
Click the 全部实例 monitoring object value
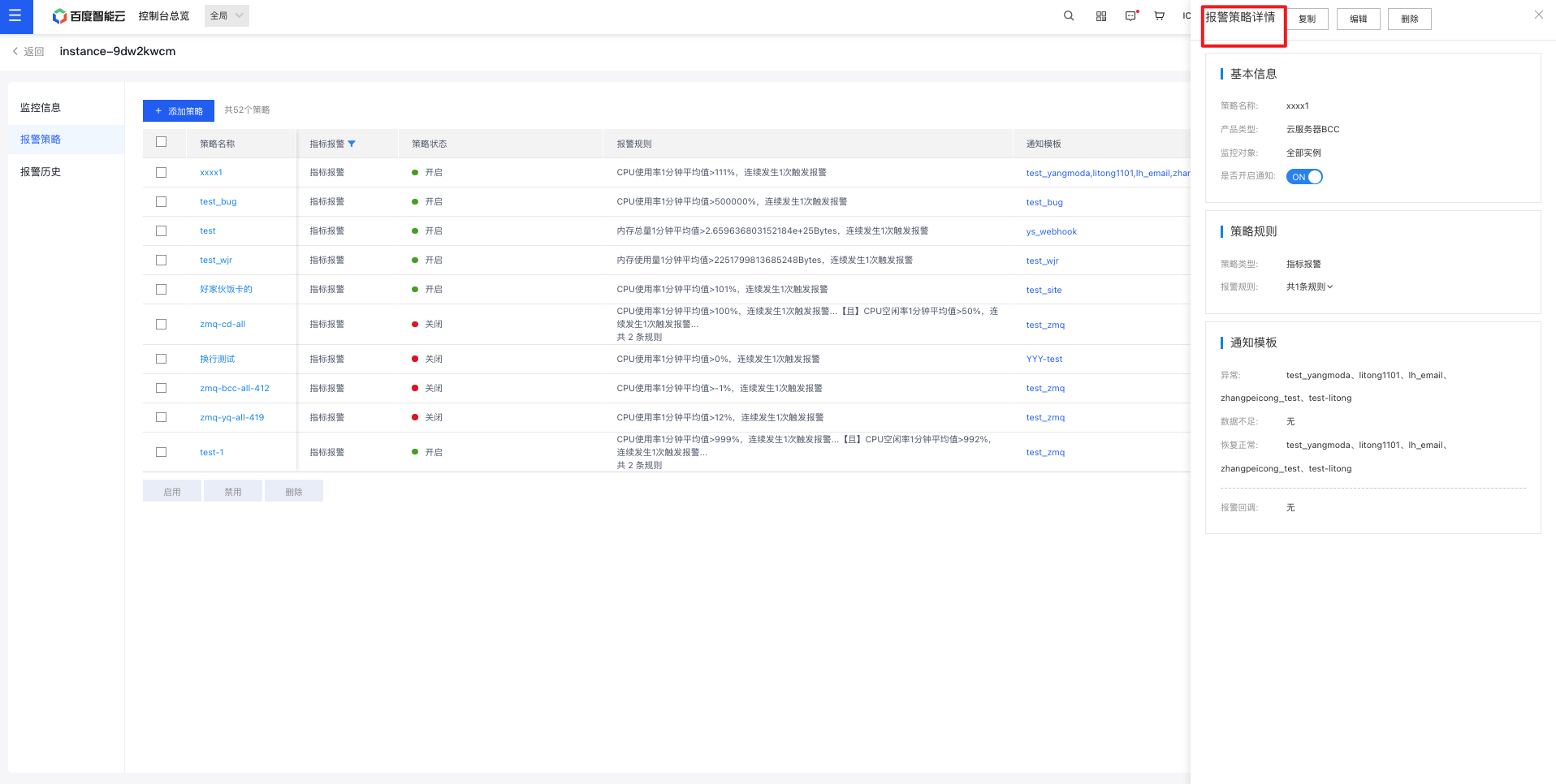tap(1303, 153)
